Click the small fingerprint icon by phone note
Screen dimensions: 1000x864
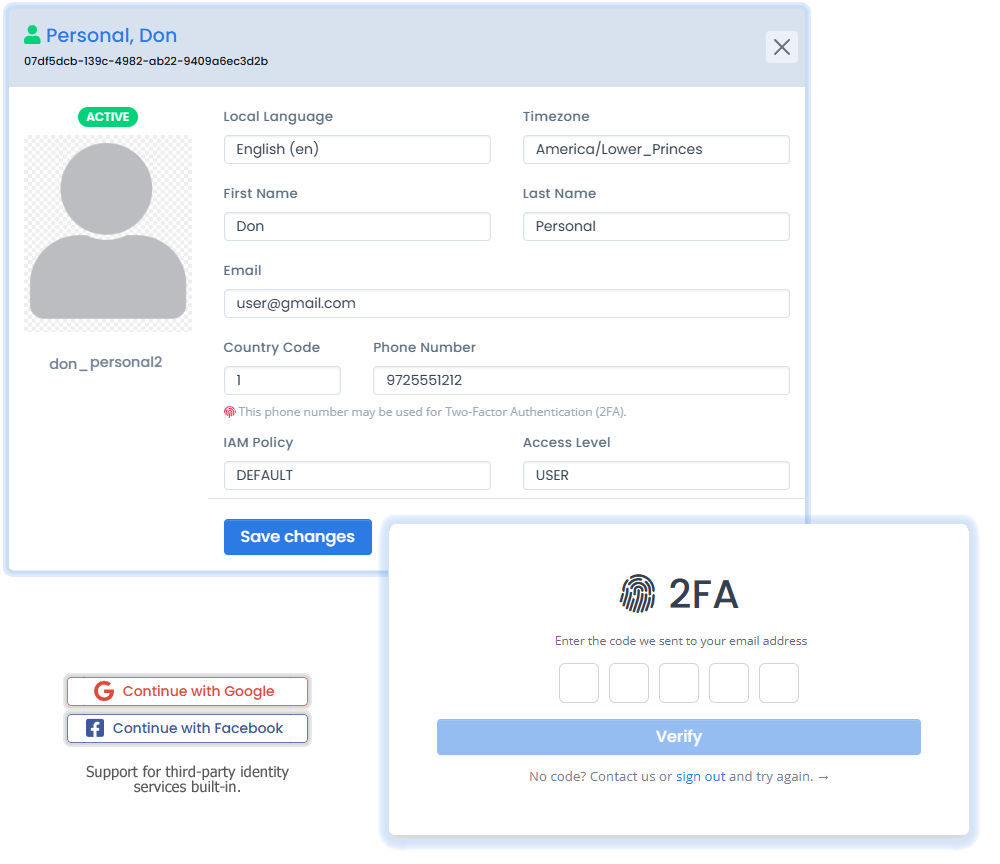pyautogui.click(x=229, y=412)
